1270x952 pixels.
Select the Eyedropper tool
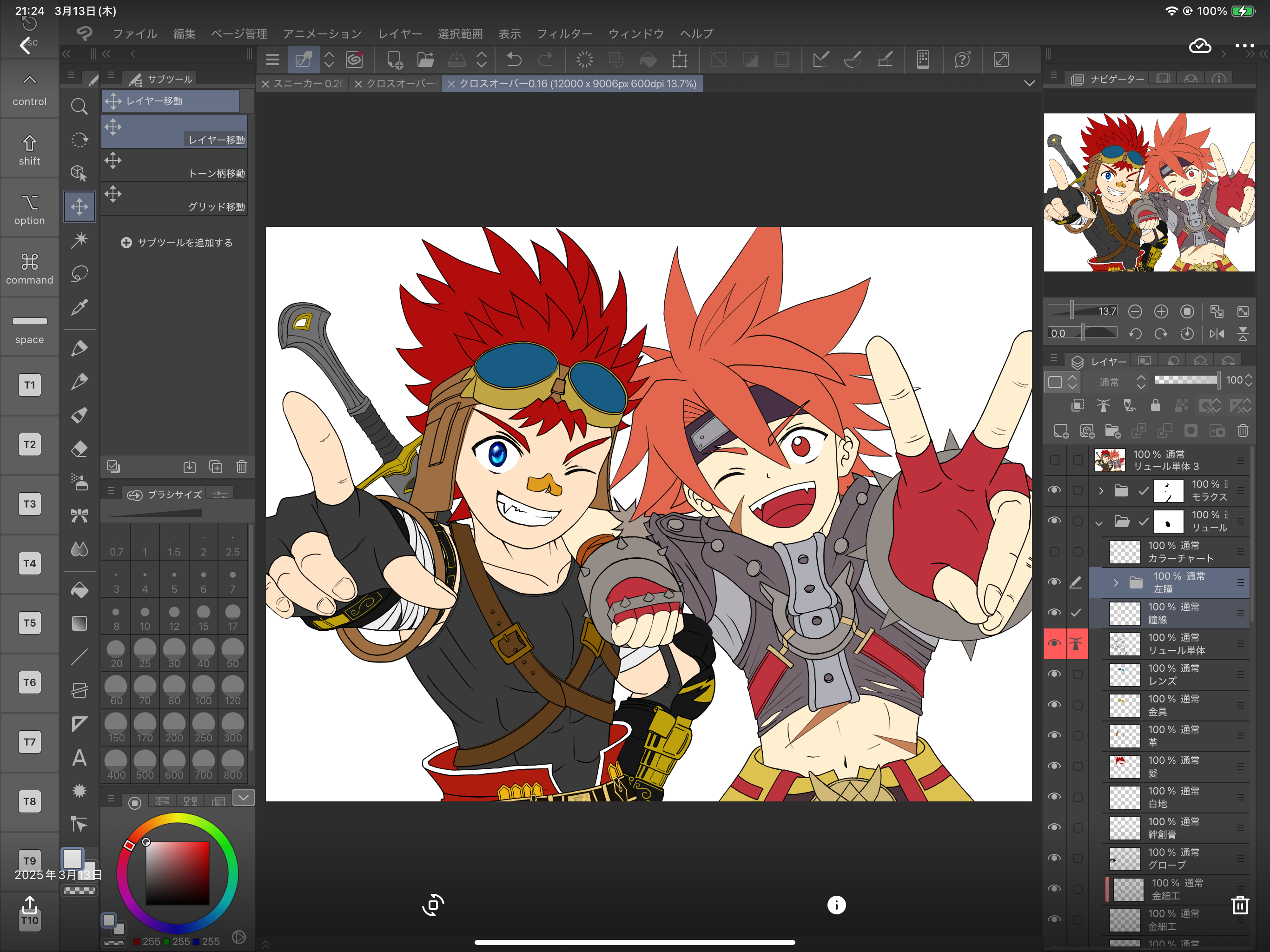79,307
